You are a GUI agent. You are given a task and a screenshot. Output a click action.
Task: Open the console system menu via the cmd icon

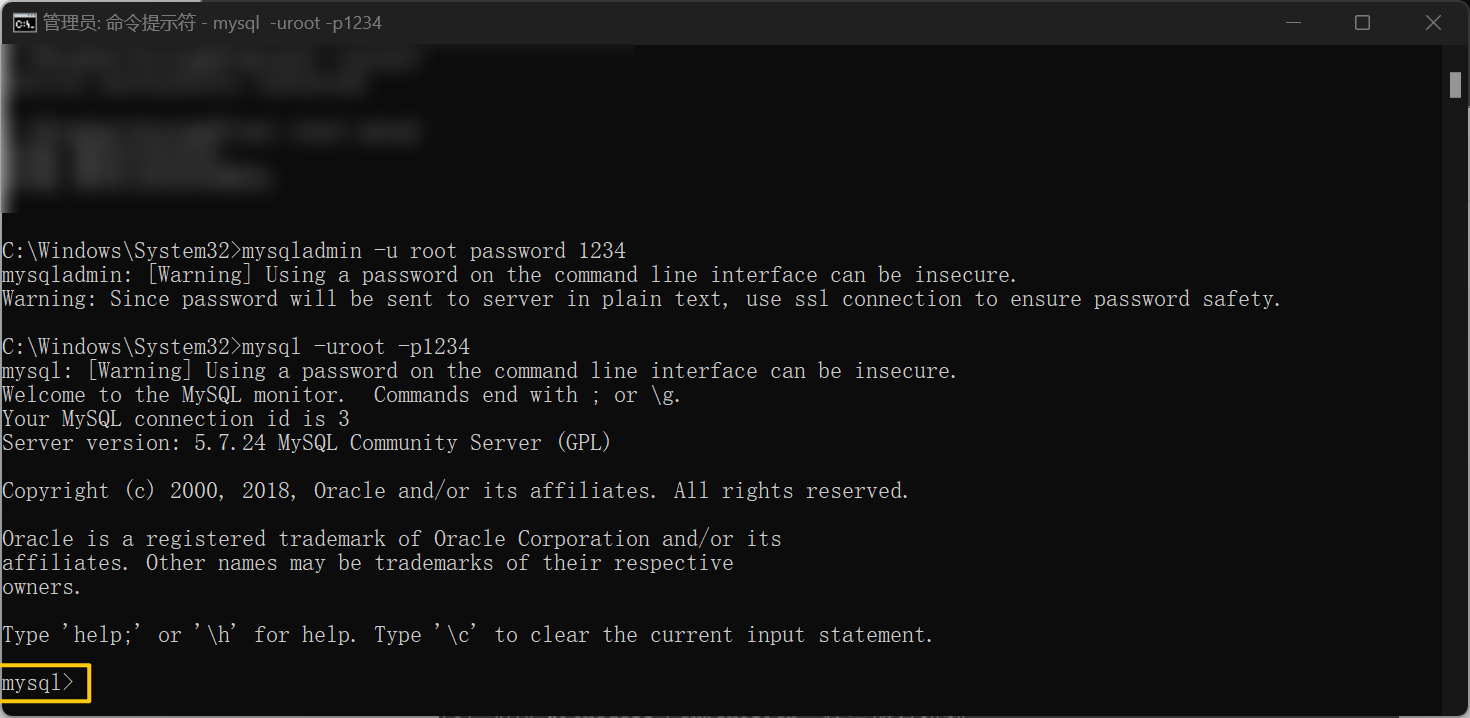tap(23, 21)
